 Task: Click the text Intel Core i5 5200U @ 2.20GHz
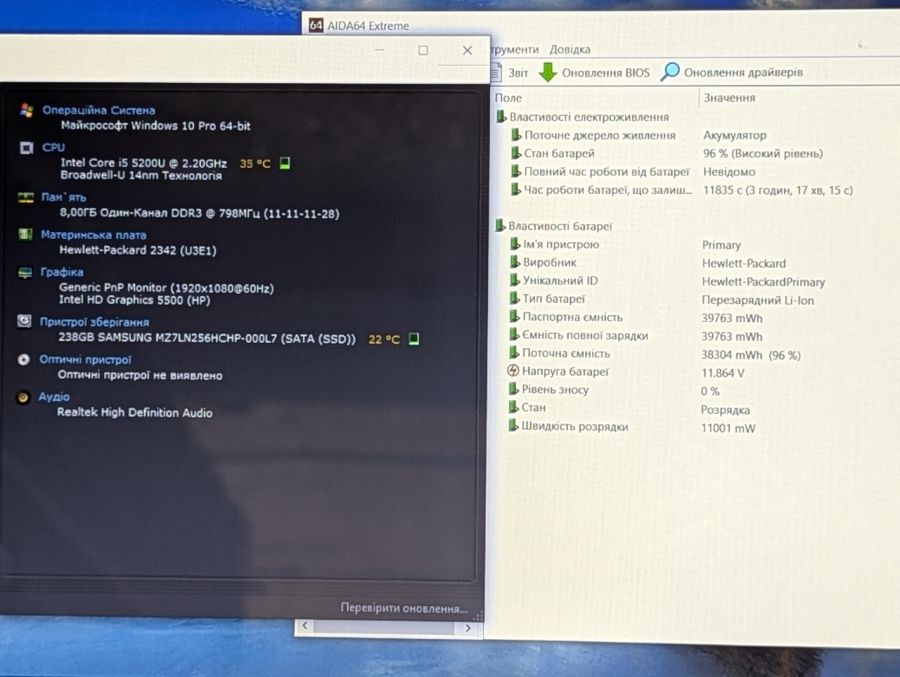[143, 163]
